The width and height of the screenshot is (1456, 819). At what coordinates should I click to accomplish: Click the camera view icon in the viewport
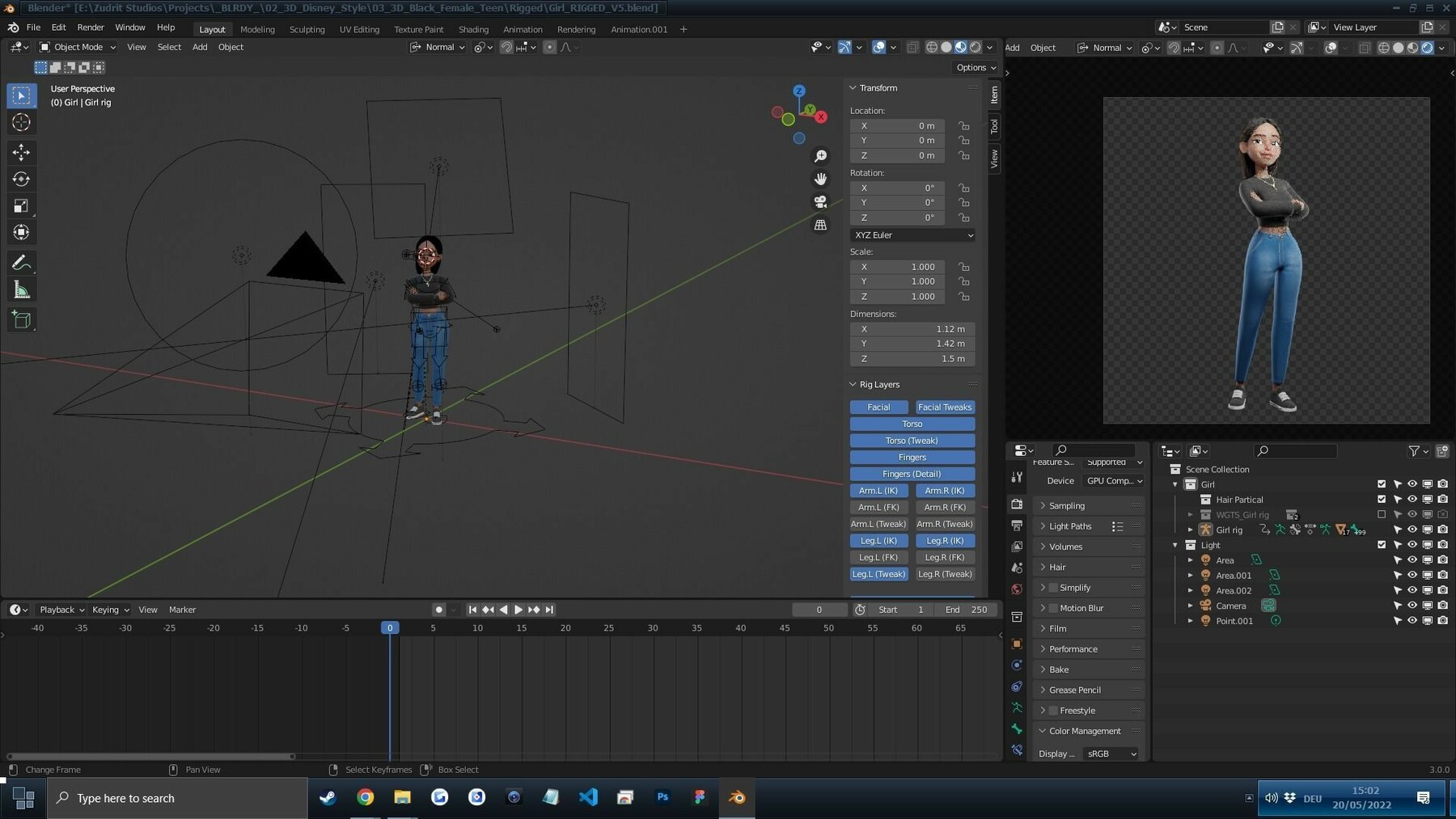[820, 201]
